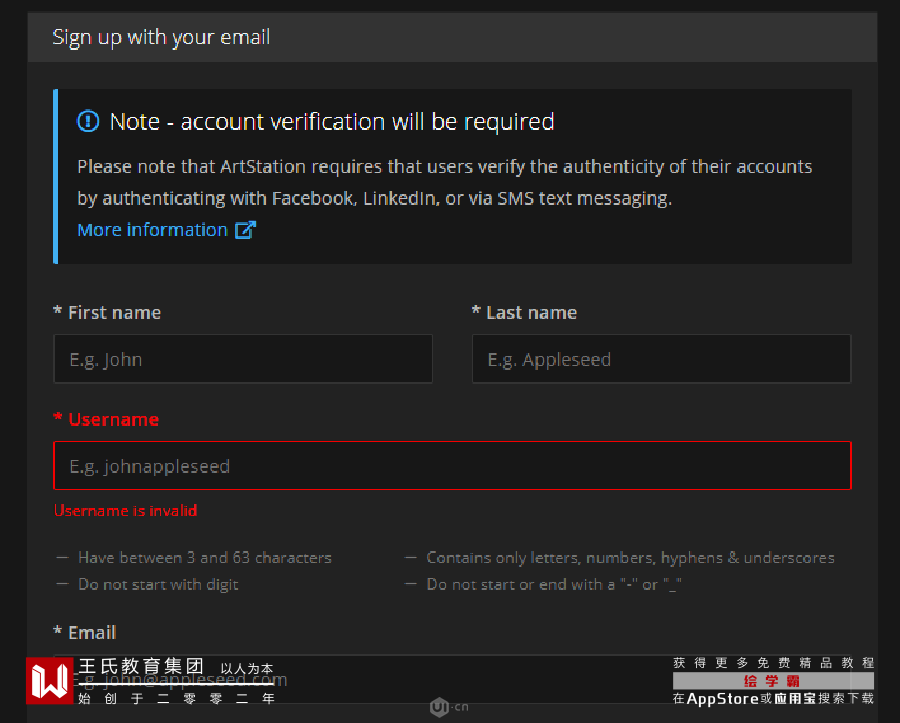Click into the Last name field
This screenshot has width=900, height=723.
661,359
